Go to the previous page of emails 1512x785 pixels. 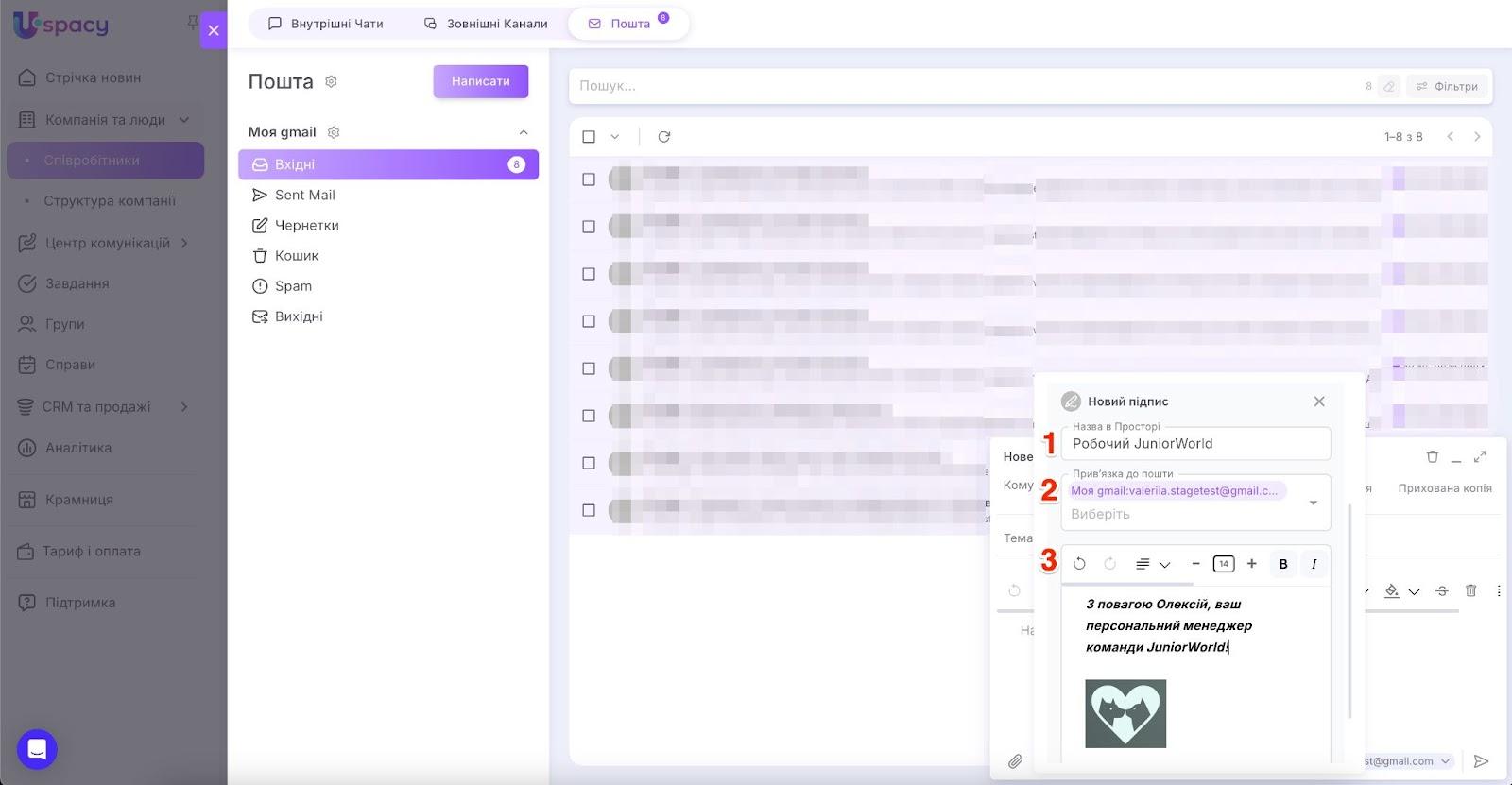click(1451, 137)
